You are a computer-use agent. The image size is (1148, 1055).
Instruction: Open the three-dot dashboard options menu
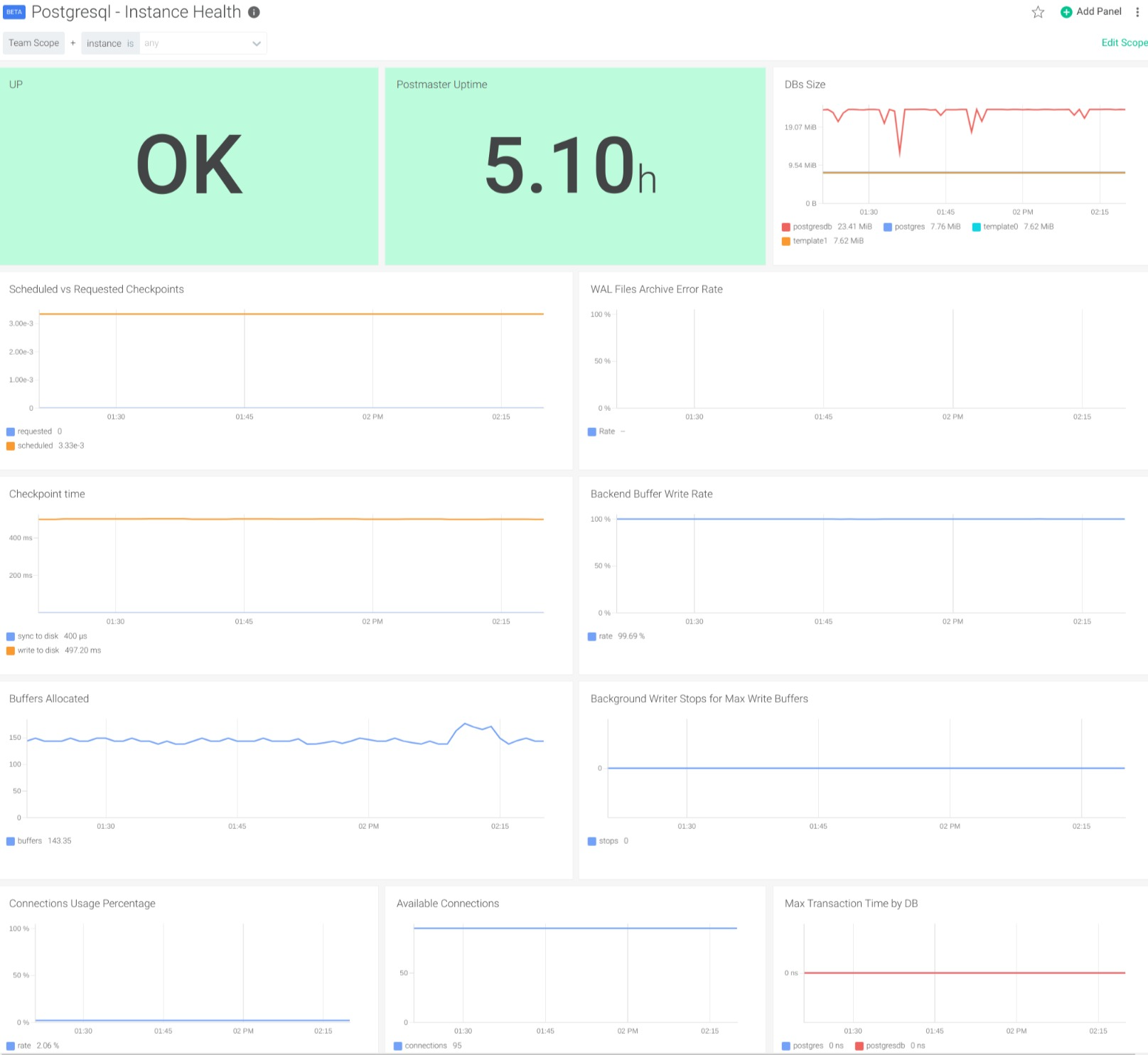(1137, 12)
